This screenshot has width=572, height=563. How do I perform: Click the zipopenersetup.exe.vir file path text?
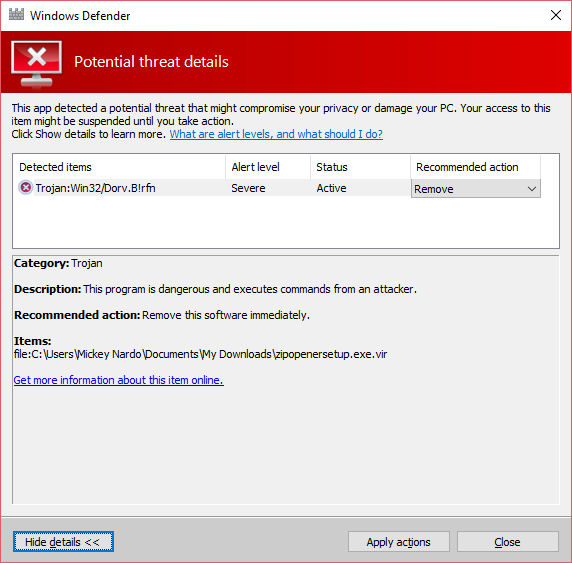coord(200,354)
